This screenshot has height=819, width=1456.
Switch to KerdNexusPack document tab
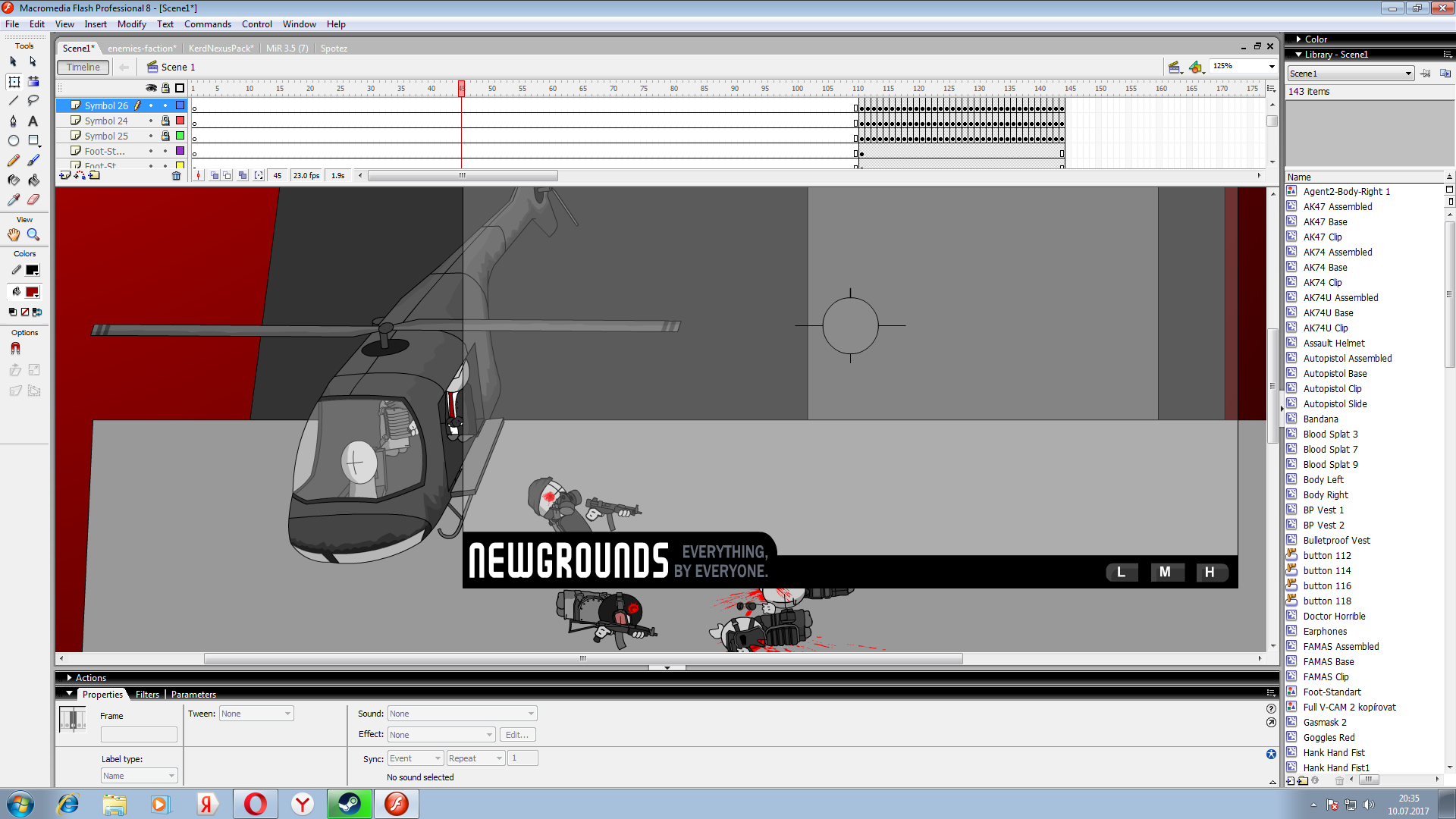click(x=221, y=49)
